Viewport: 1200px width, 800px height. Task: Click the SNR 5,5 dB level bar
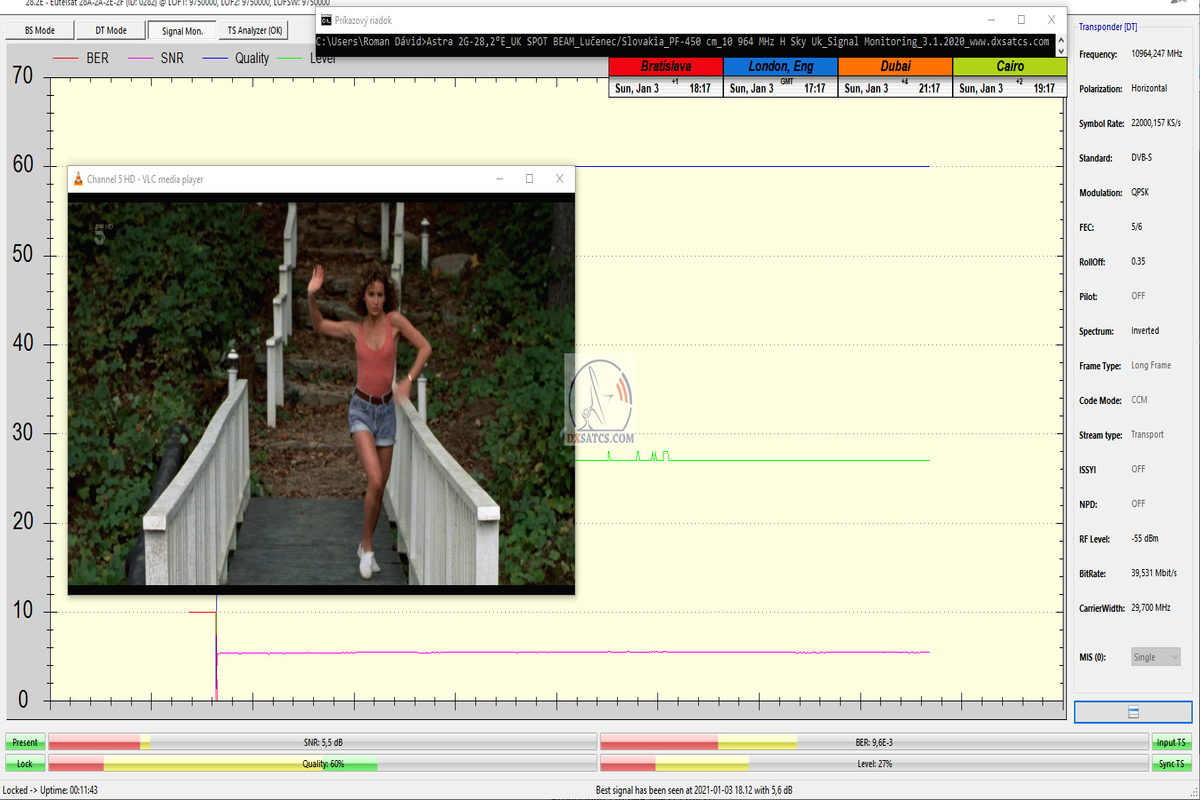(x=322, y=742)
